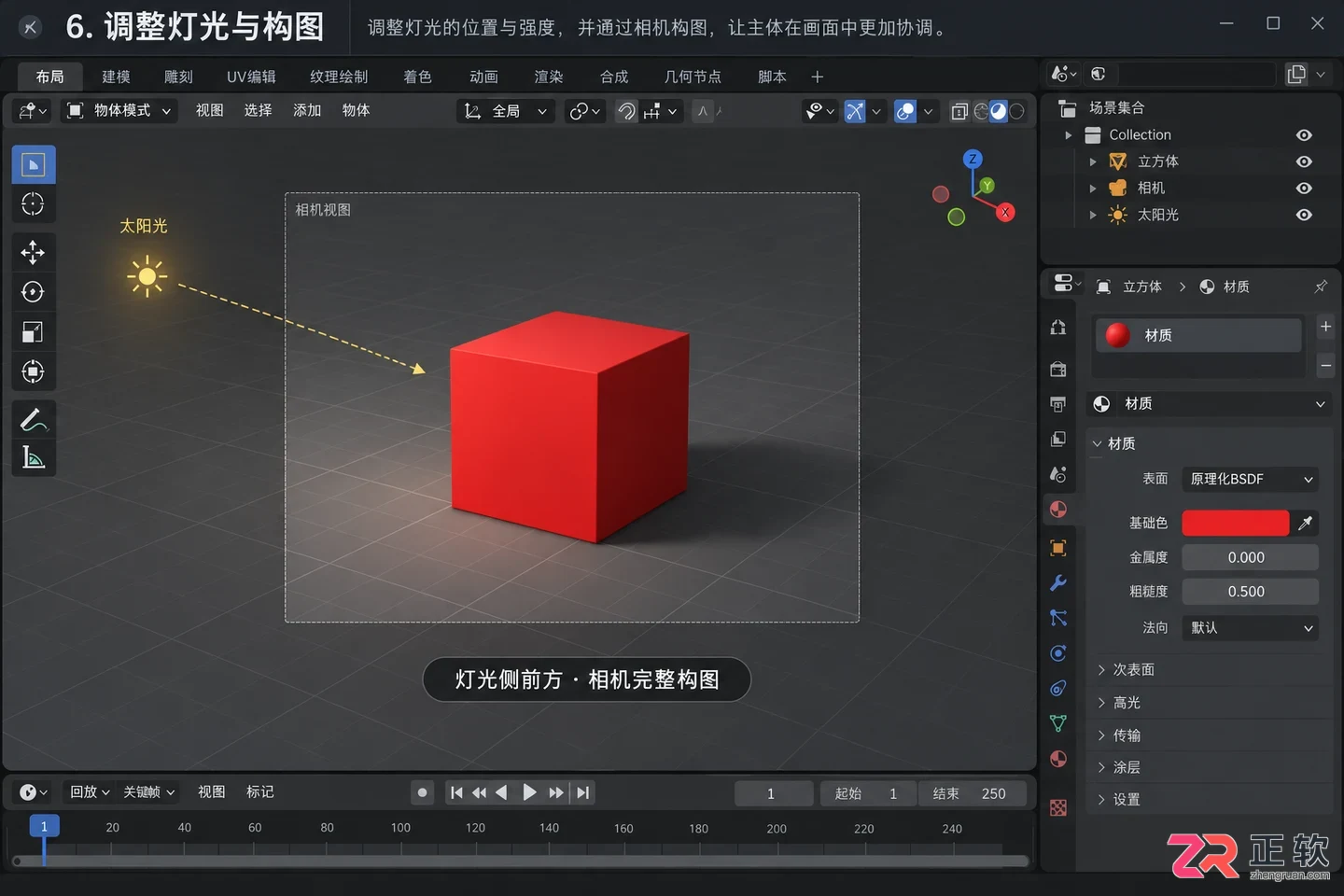Click the back arrow beside the title

coord(30,27)
